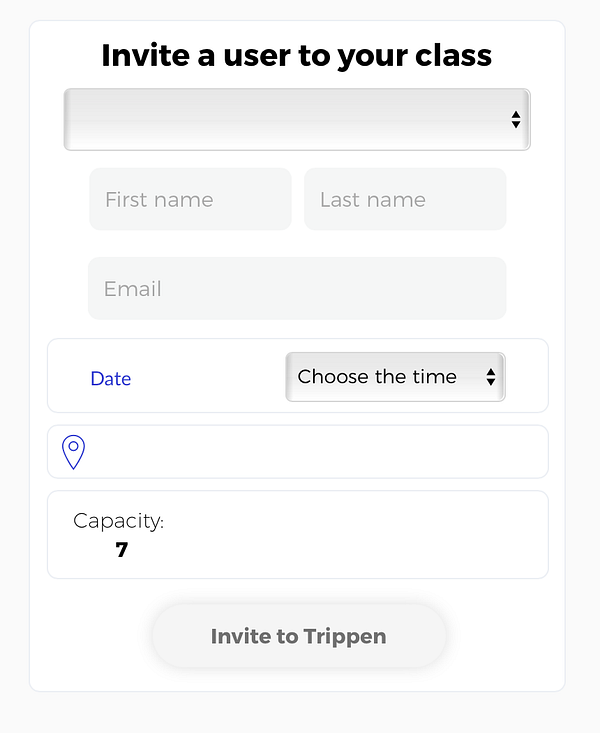Click the empty right side of Capacity box
Screen dimensions: 600x733
click(x=400, y=535)
